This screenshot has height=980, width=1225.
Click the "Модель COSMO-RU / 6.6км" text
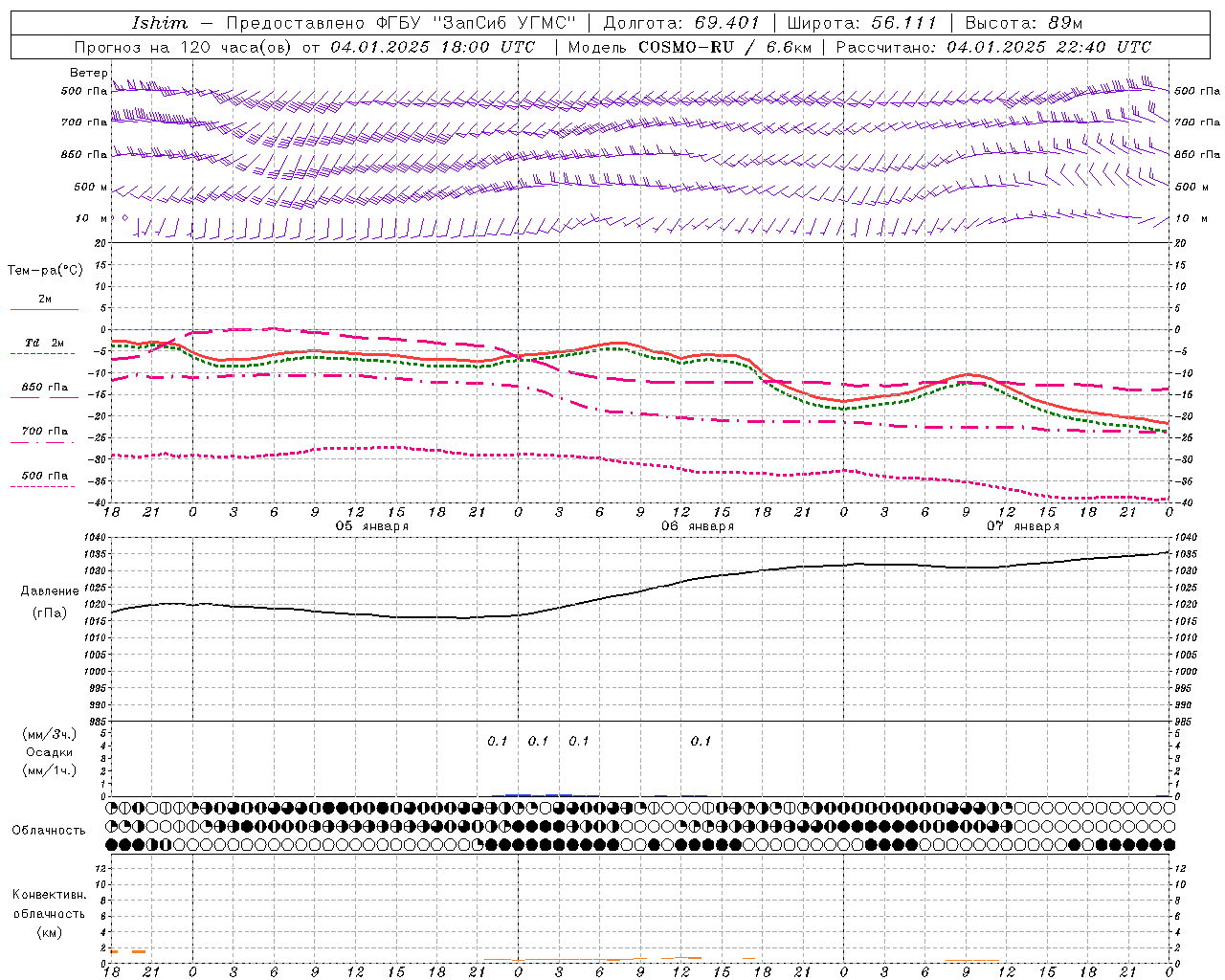(689, 47)
